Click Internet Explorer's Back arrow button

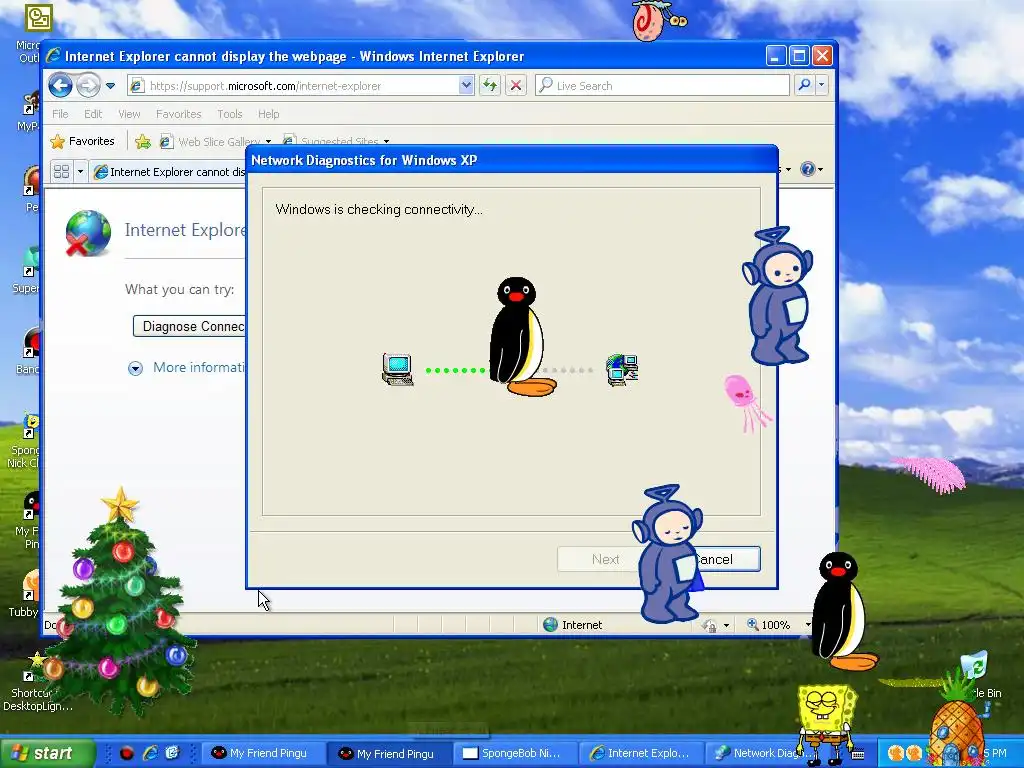(60, 86)
